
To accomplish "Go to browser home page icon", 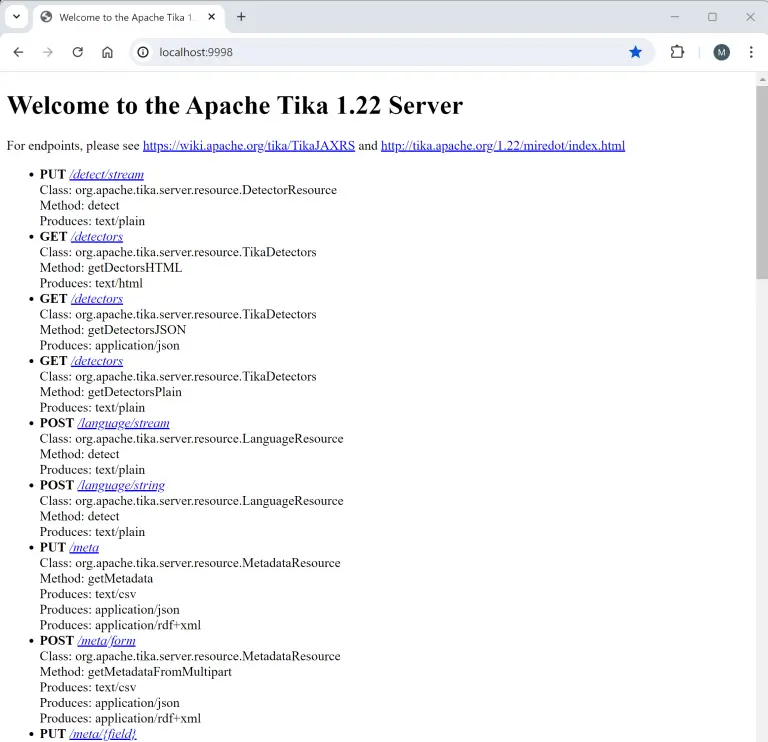I will pyautogui.click(x=107, y=52).
